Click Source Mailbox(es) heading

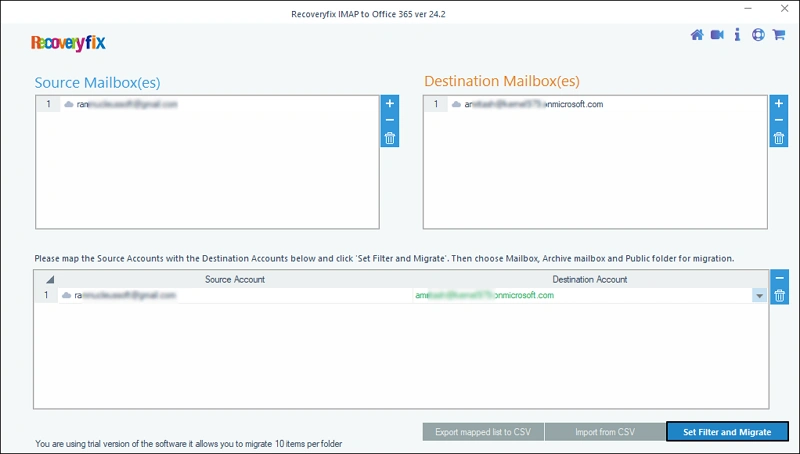tap(97, 83)
